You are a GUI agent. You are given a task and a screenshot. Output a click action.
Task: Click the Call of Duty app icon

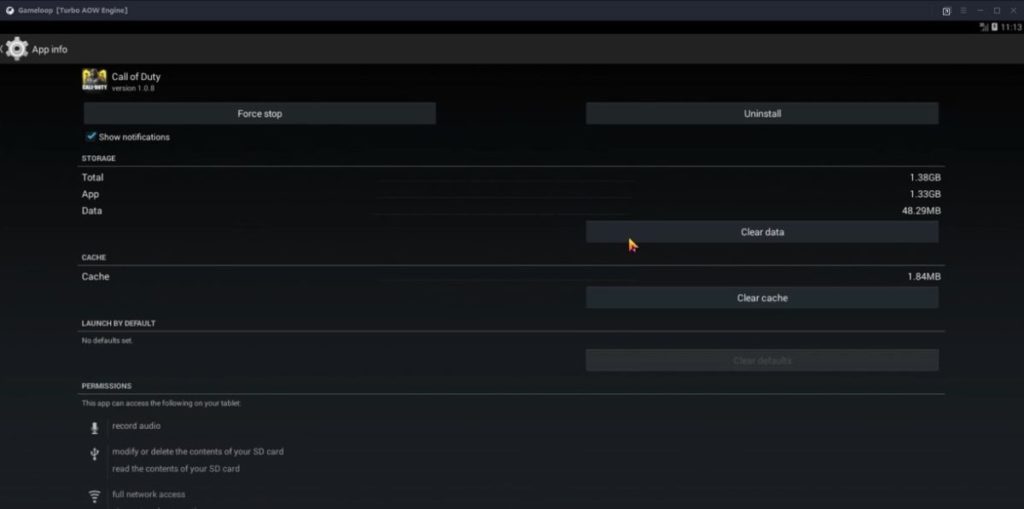94,80
